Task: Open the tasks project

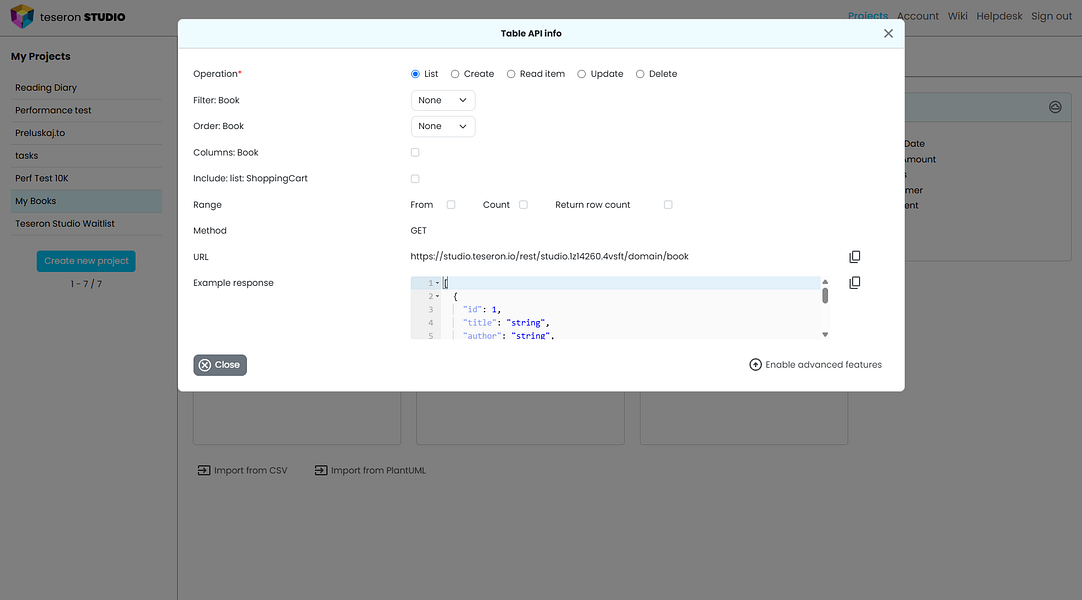Action: pyautogui.click(x=86, y=156)
